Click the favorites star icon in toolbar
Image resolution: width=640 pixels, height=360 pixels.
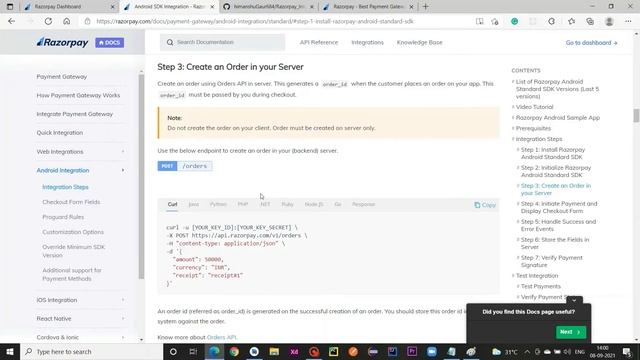(x=571, y=21)
